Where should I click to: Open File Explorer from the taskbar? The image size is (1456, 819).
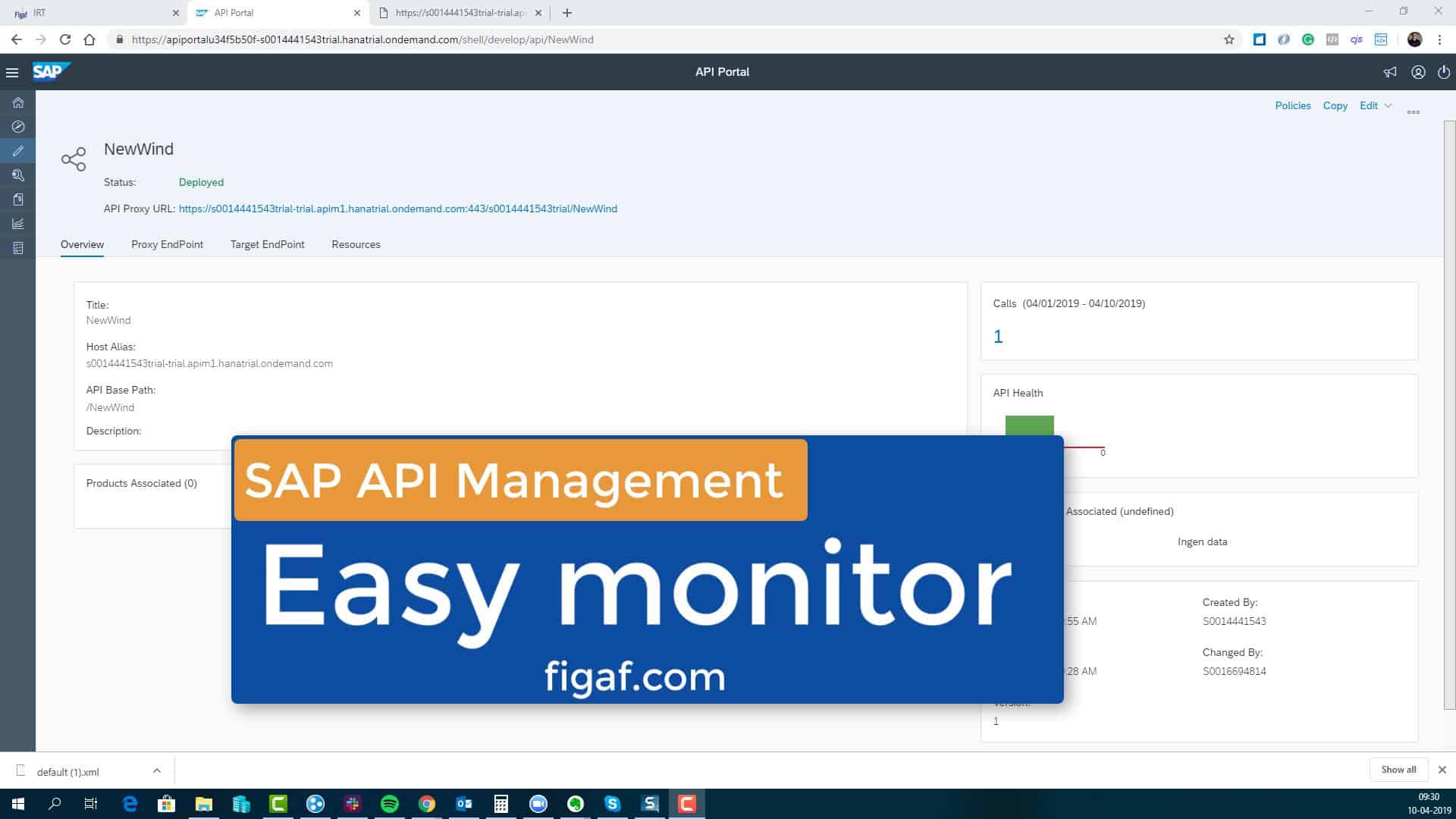click(204, 804)
